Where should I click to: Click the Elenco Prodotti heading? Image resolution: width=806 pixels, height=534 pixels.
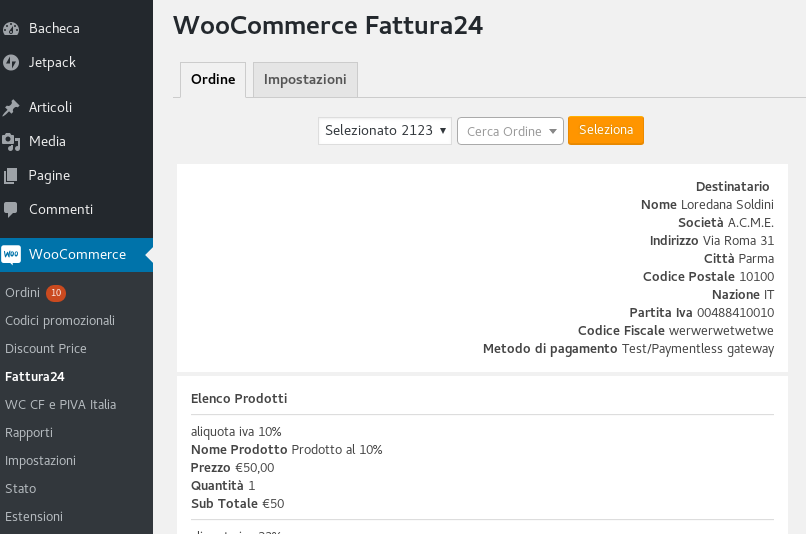pyautogui.click(x=239, y=398)
